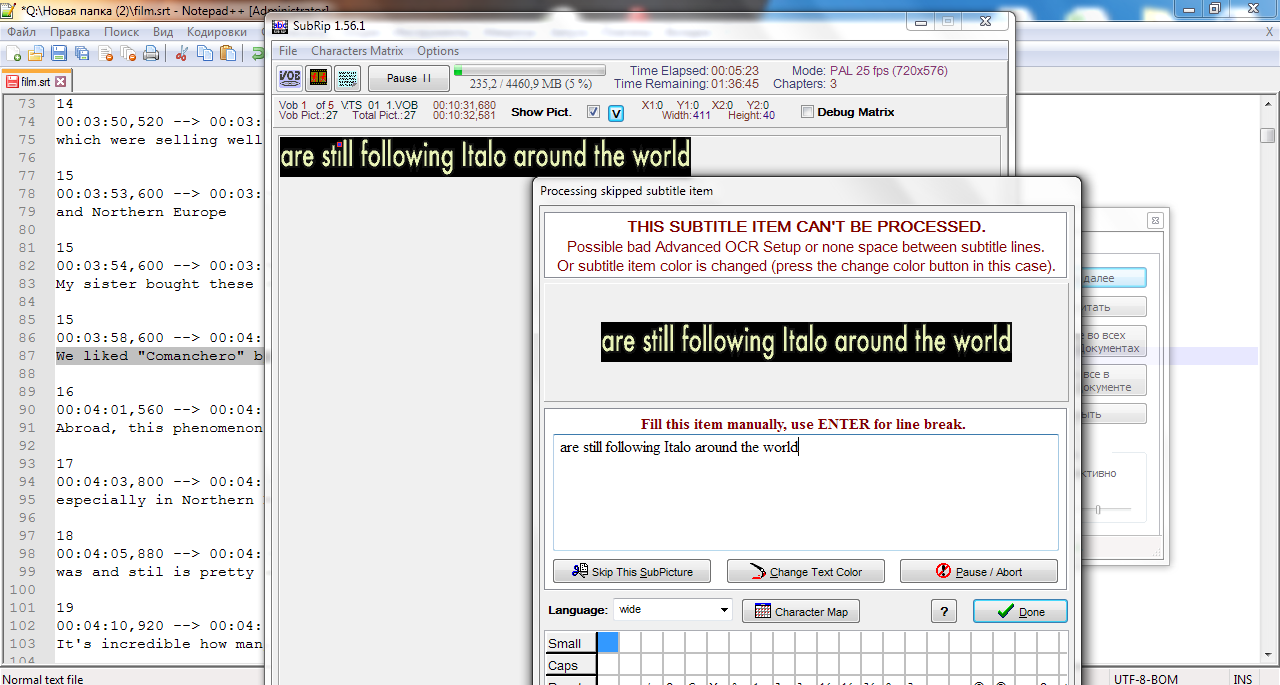Viewport: 1280px width, 685px height.
Task: Click 'Normal text file' in status bar
Action: click(x=43, y=679)
